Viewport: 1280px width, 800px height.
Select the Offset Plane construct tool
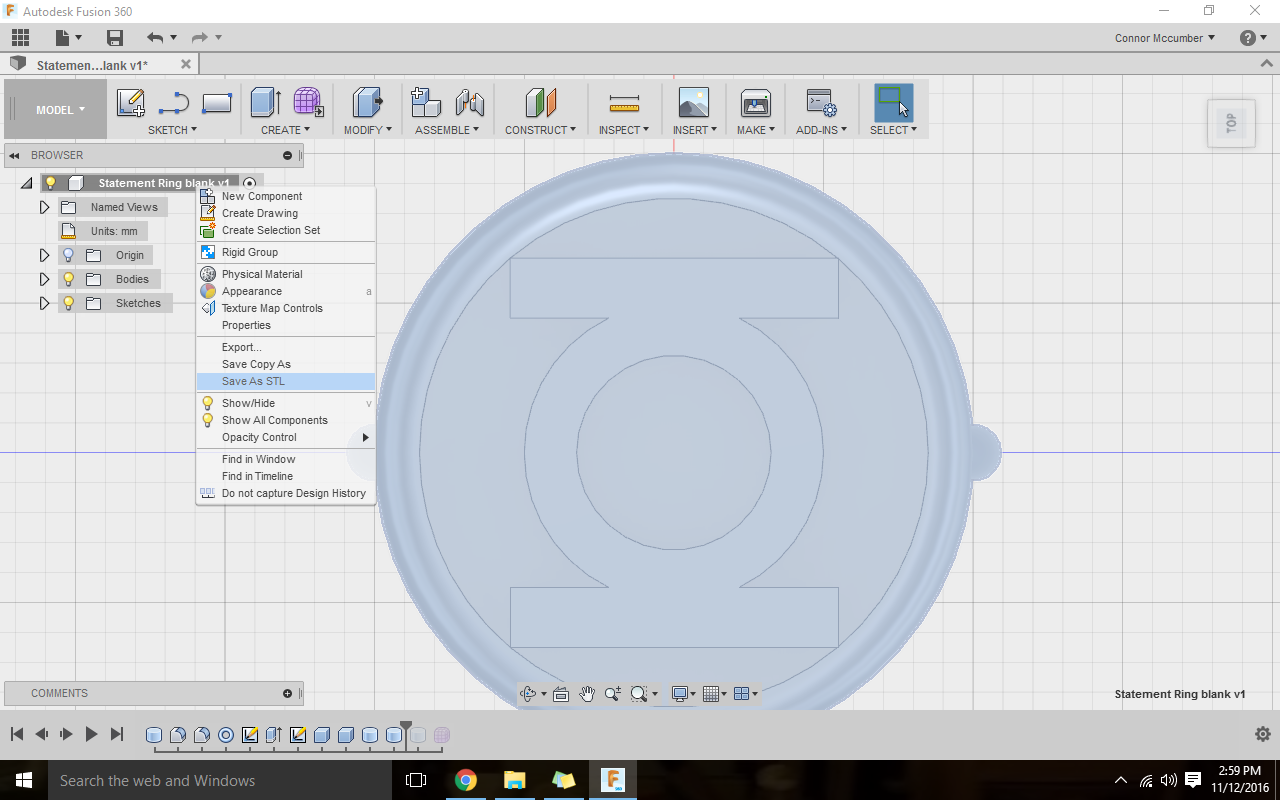click(x=541, y=103)
